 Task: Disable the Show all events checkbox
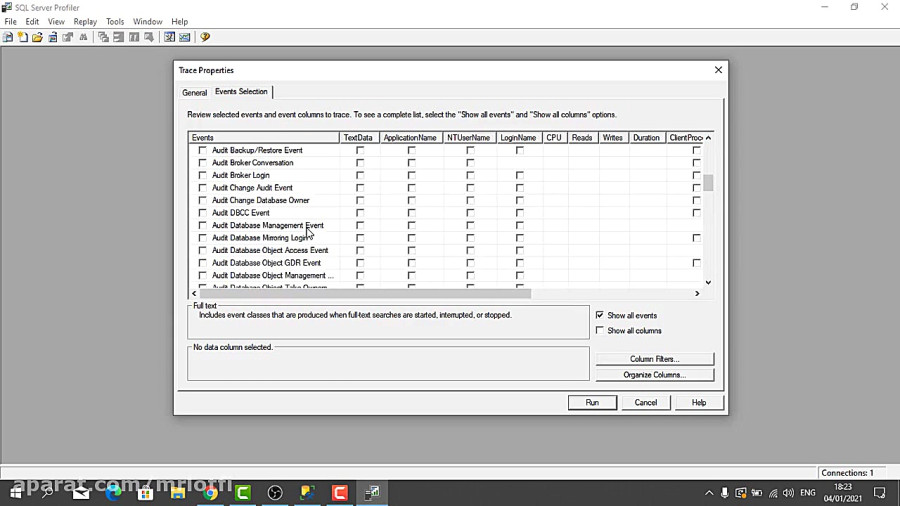(600, 315)
